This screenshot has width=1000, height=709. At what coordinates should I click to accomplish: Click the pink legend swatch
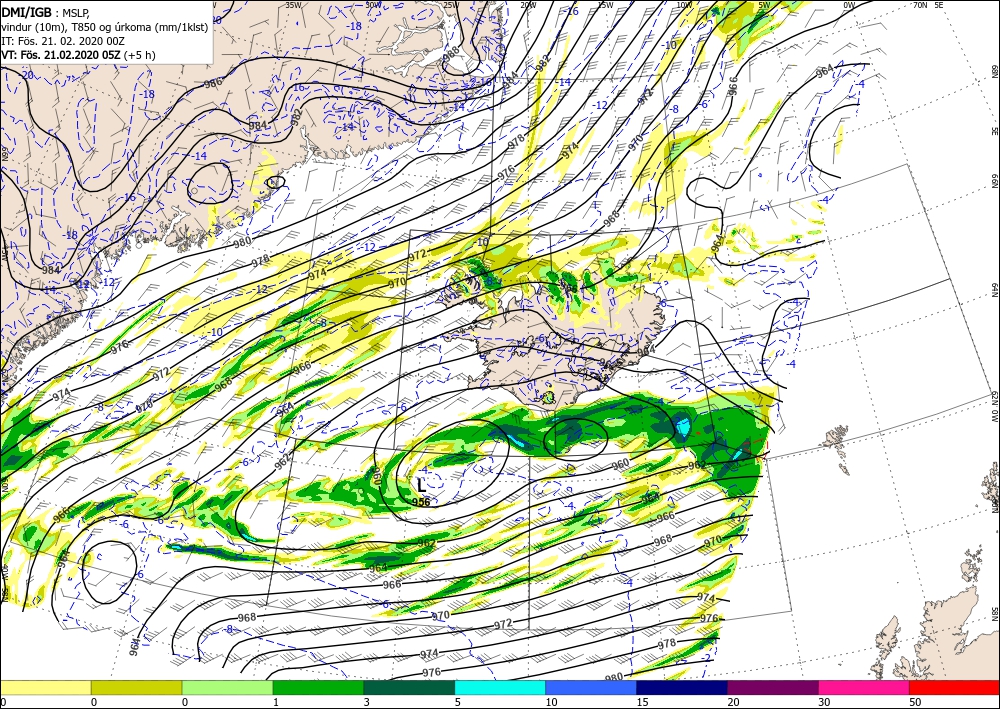tap(864, 687)
